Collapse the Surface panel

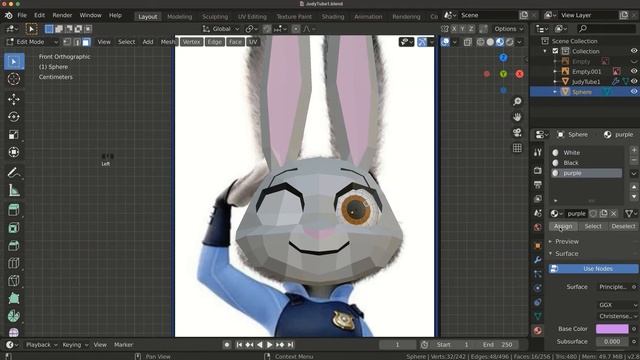point(566,253)
